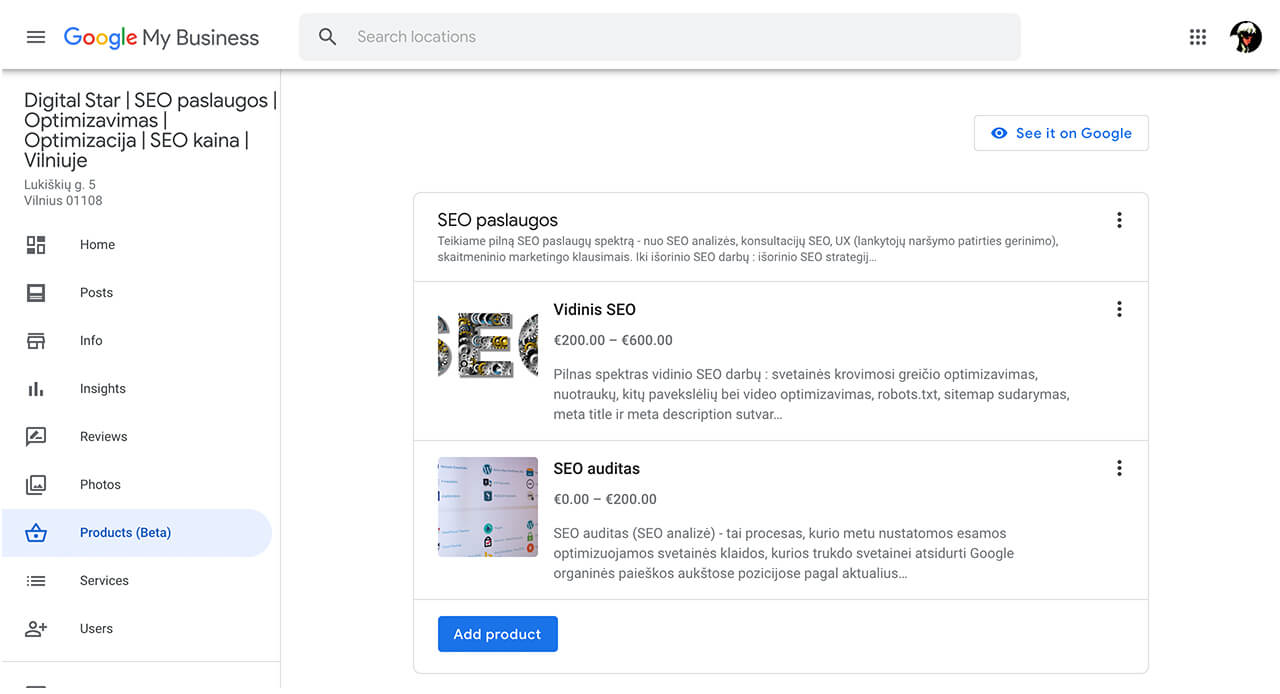Click the search magnifier icon

tap(327, 37)
